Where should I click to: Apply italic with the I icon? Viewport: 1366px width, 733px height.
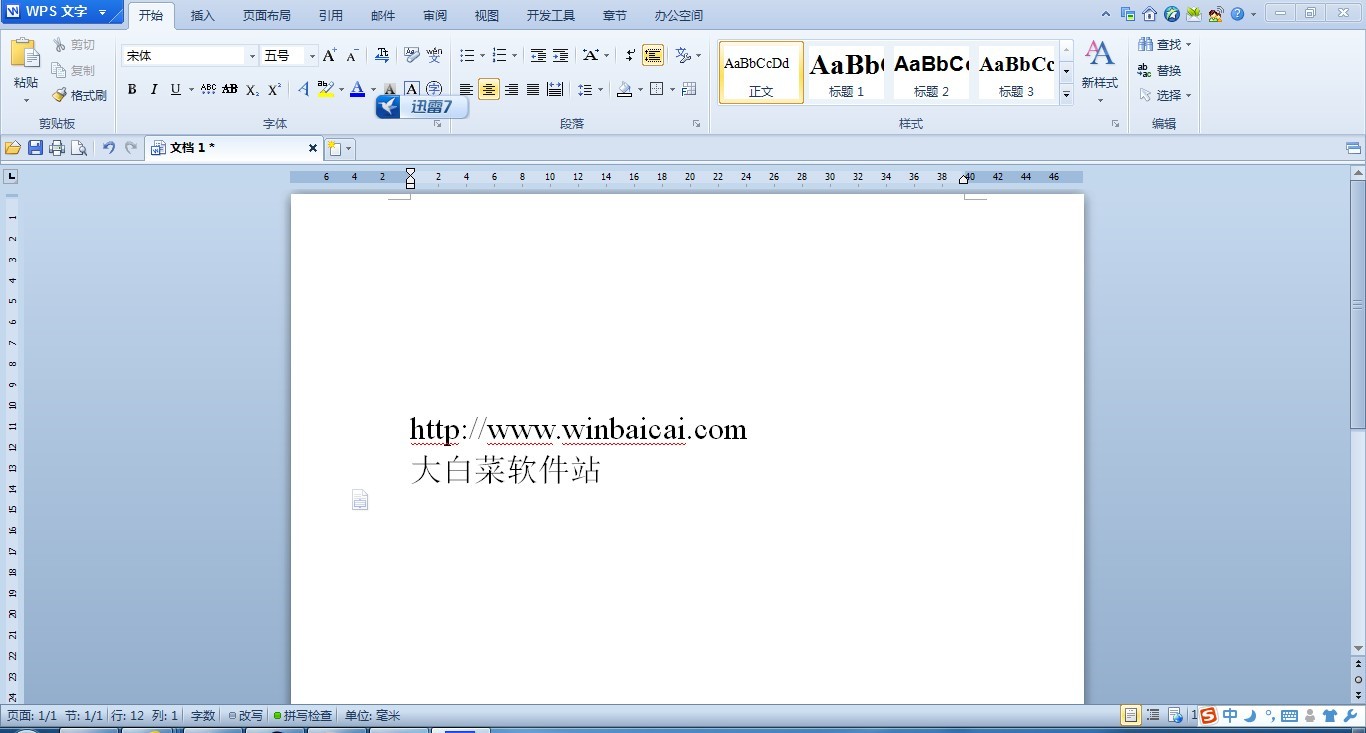pos(154,90)
